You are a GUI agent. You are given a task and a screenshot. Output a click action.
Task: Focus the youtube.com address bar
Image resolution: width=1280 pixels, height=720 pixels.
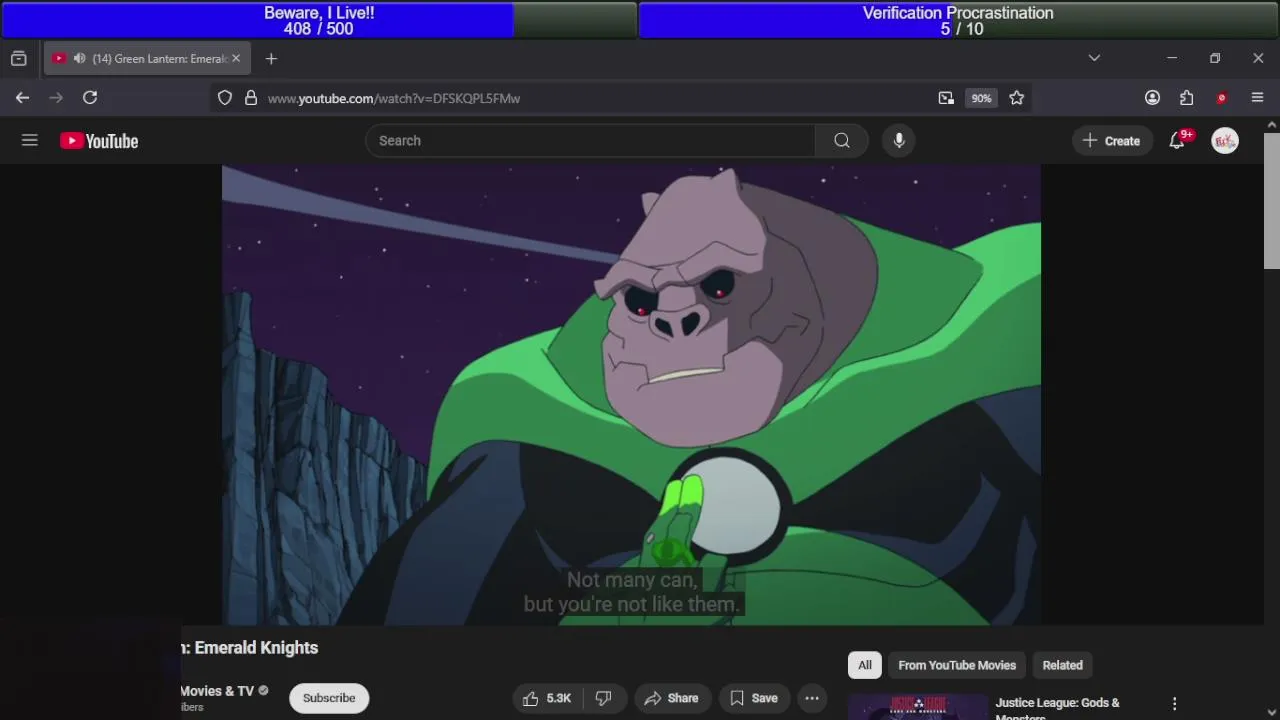click(x=590, y=98)
